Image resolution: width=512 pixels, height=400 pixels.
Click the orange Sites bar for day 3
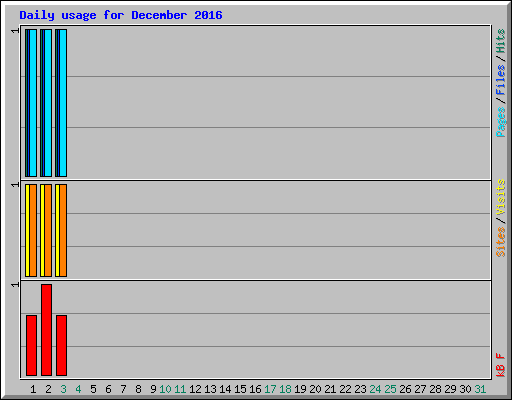click(x=63, y=230)
